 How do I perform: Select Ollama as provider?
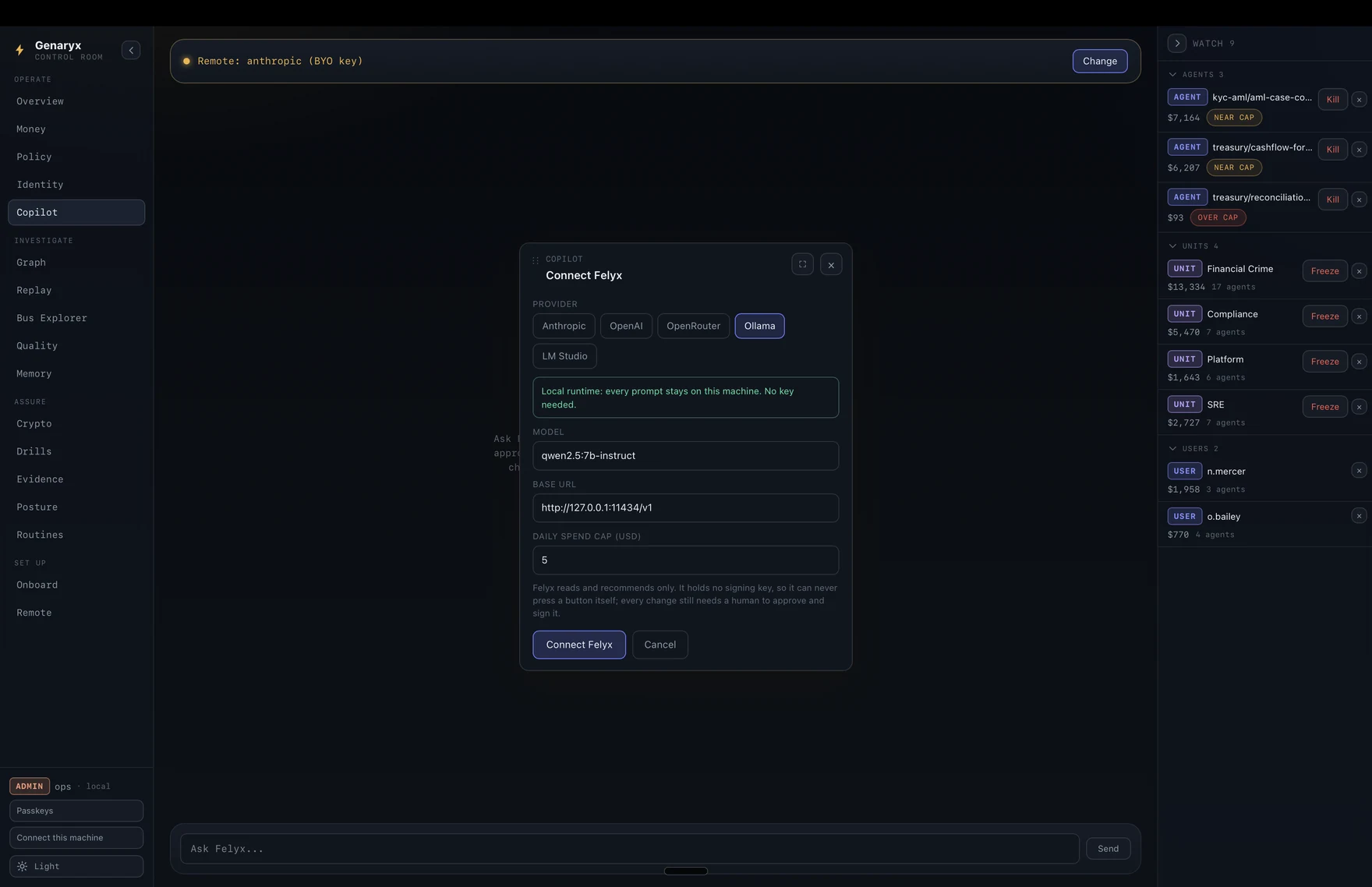759,326
